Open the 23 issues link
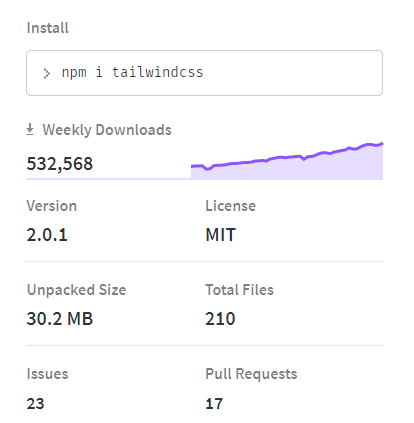Screen dimensions: 414x423 [35, 404]
